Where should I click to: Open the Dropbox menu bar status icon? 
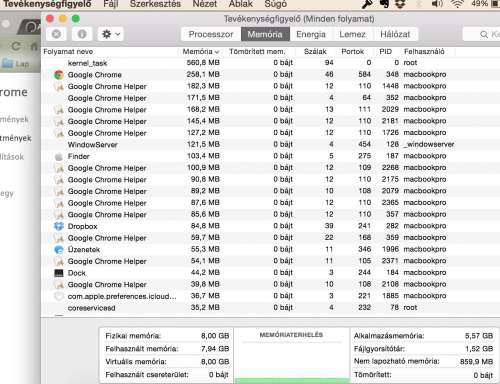400,4
